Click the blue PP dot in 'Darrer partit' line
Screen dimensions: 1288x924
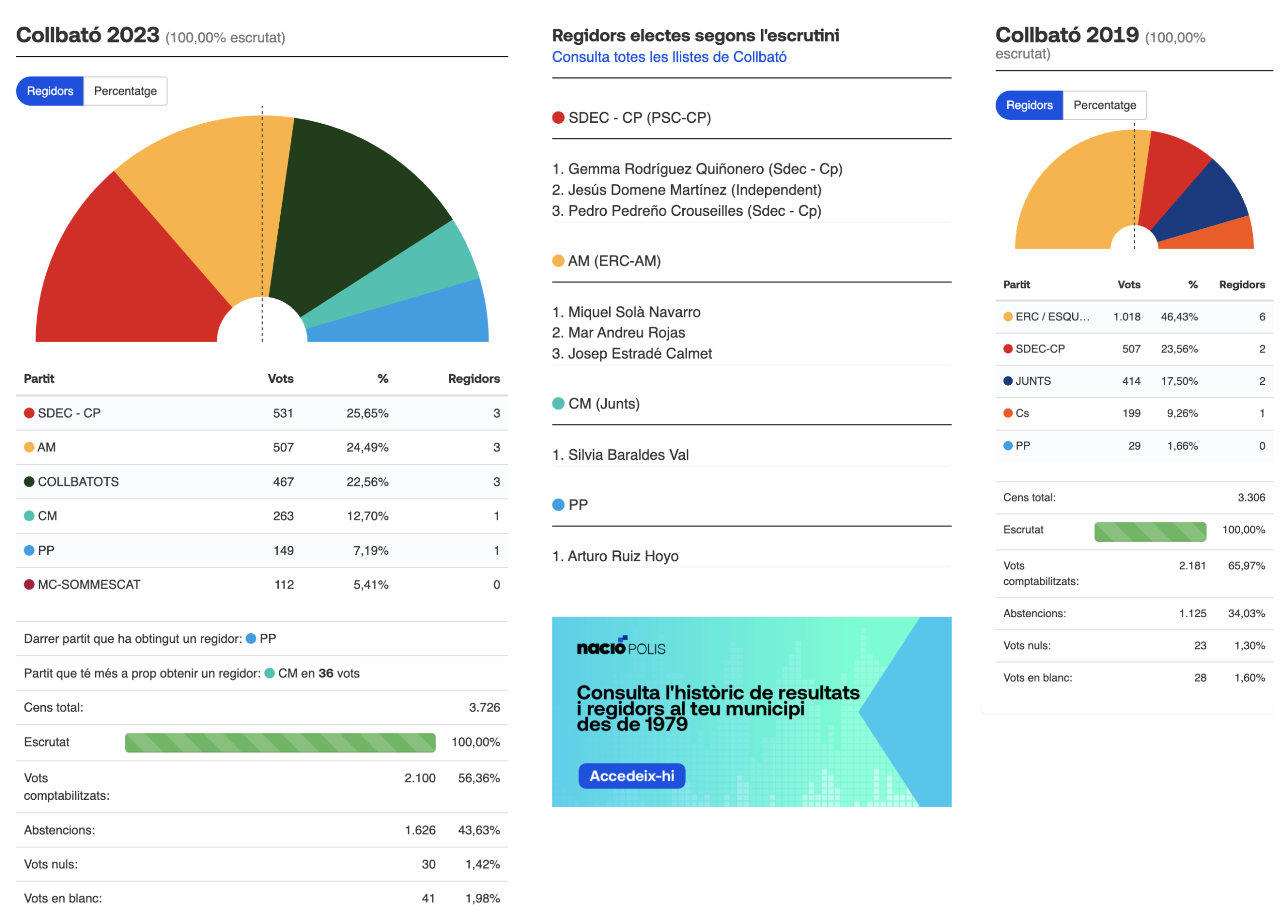(251, 638)
